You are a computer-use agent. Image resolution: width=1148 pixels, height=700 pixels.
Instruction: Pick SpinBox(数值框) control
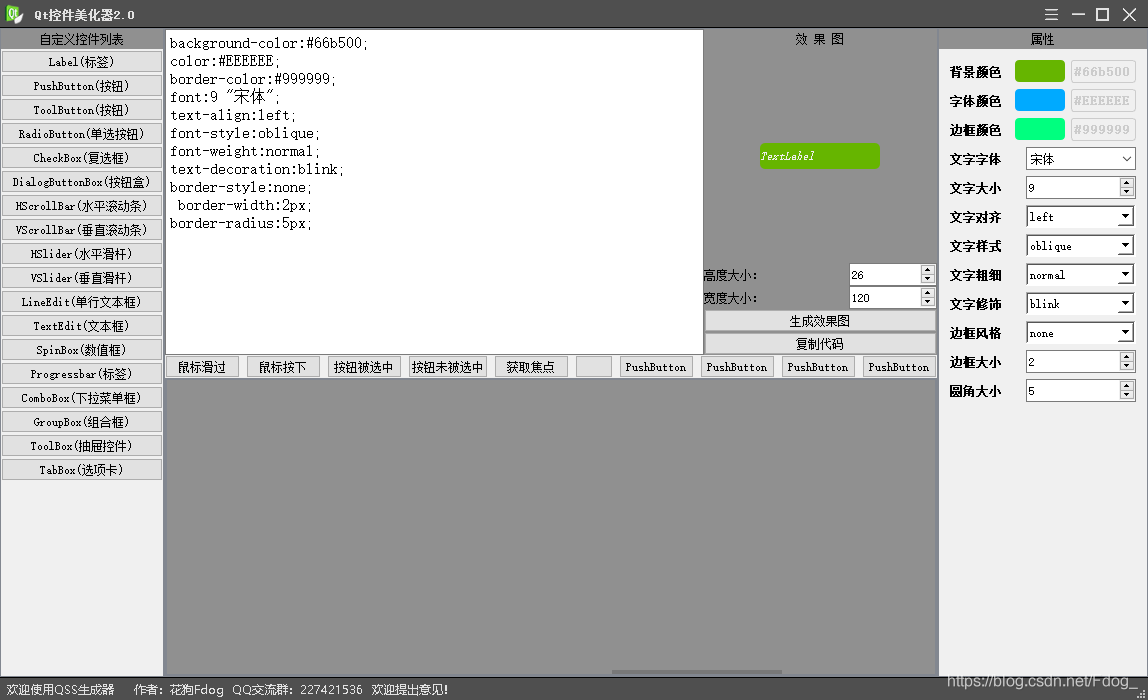(x=81, y=350)
